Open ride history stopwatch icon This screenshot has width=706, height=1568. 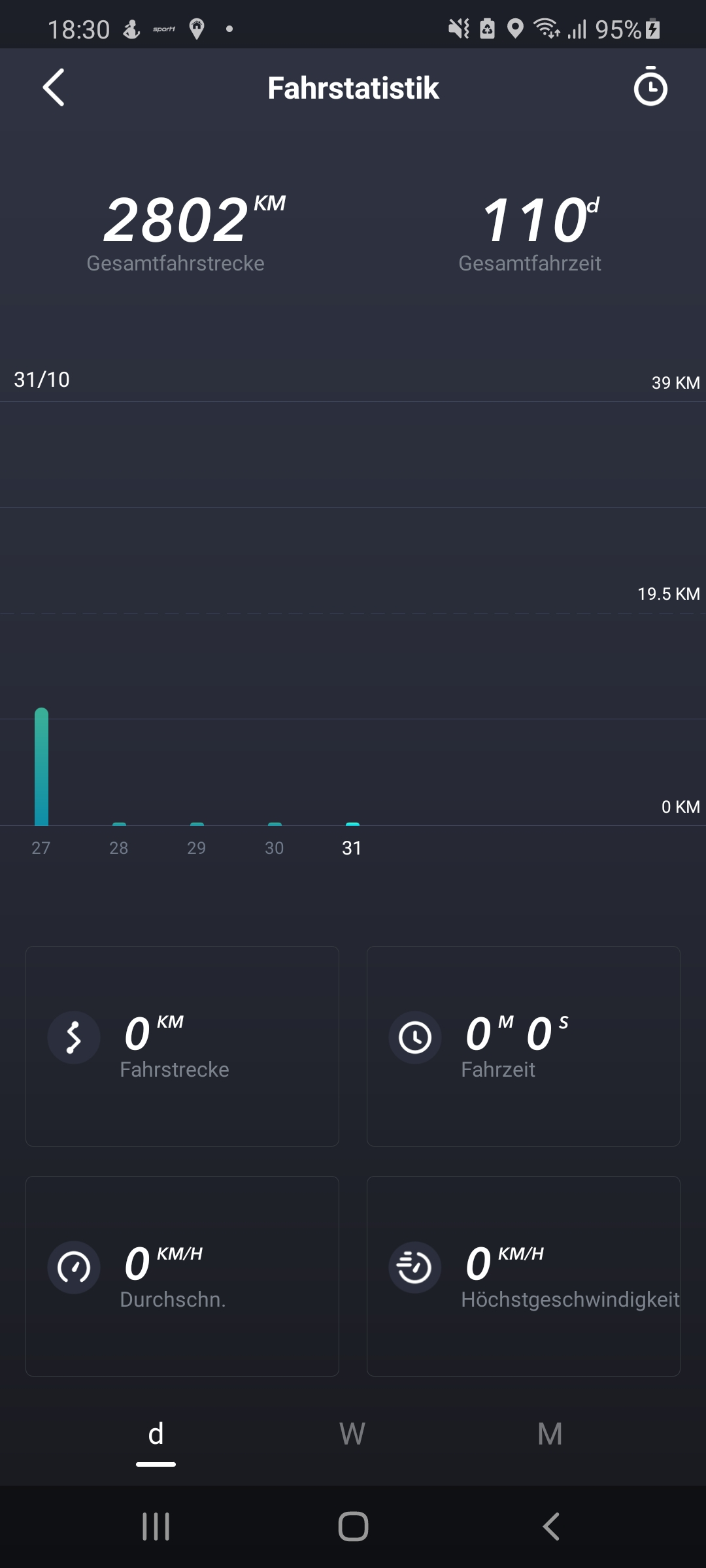point(650,88)
